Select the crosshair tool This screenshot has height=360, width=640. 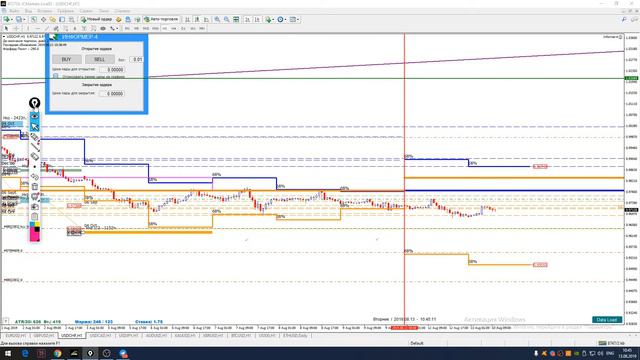(x=16, y=29)
